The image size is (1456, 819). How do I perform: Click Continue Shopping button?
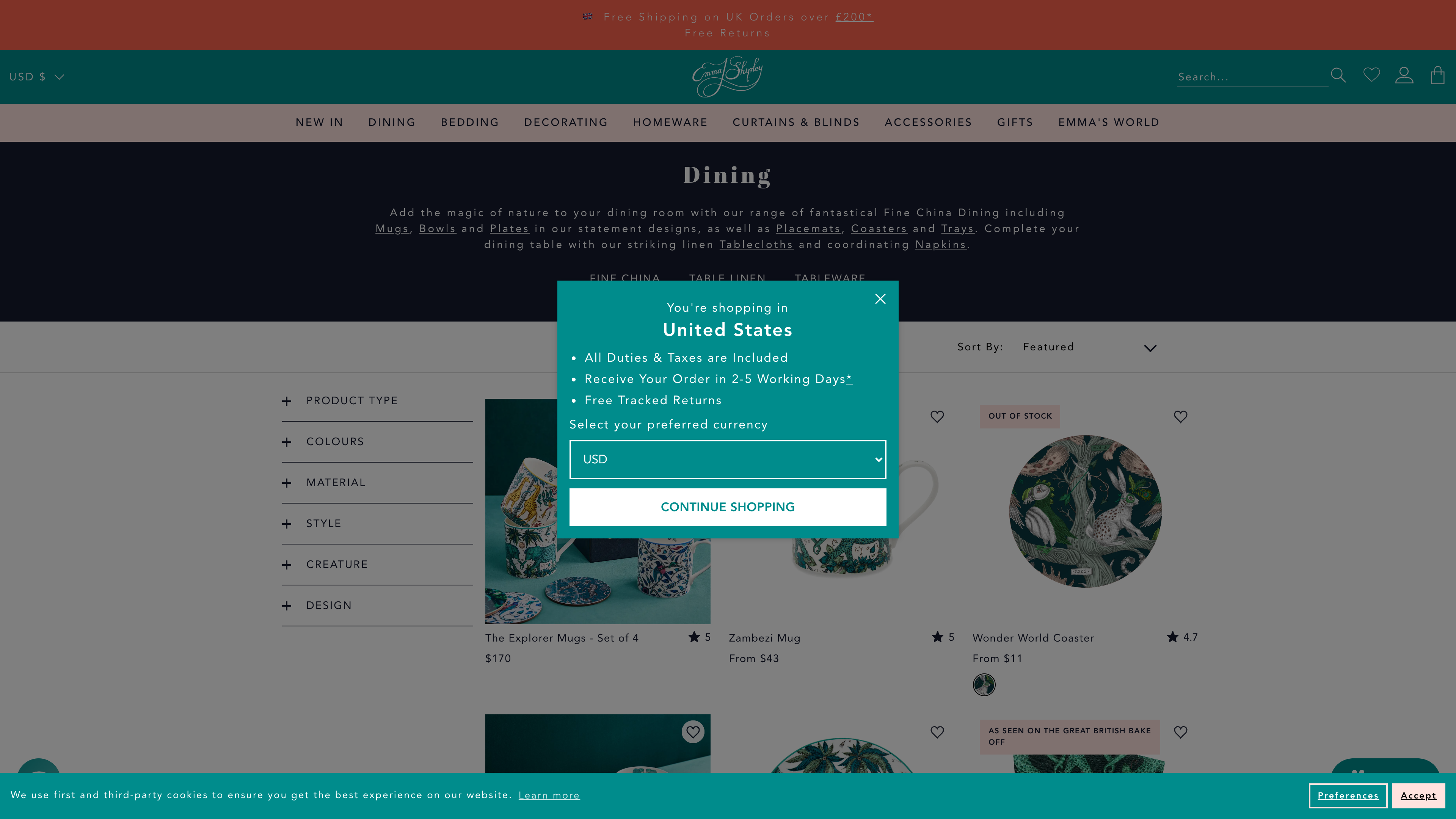tap(728, 507)
